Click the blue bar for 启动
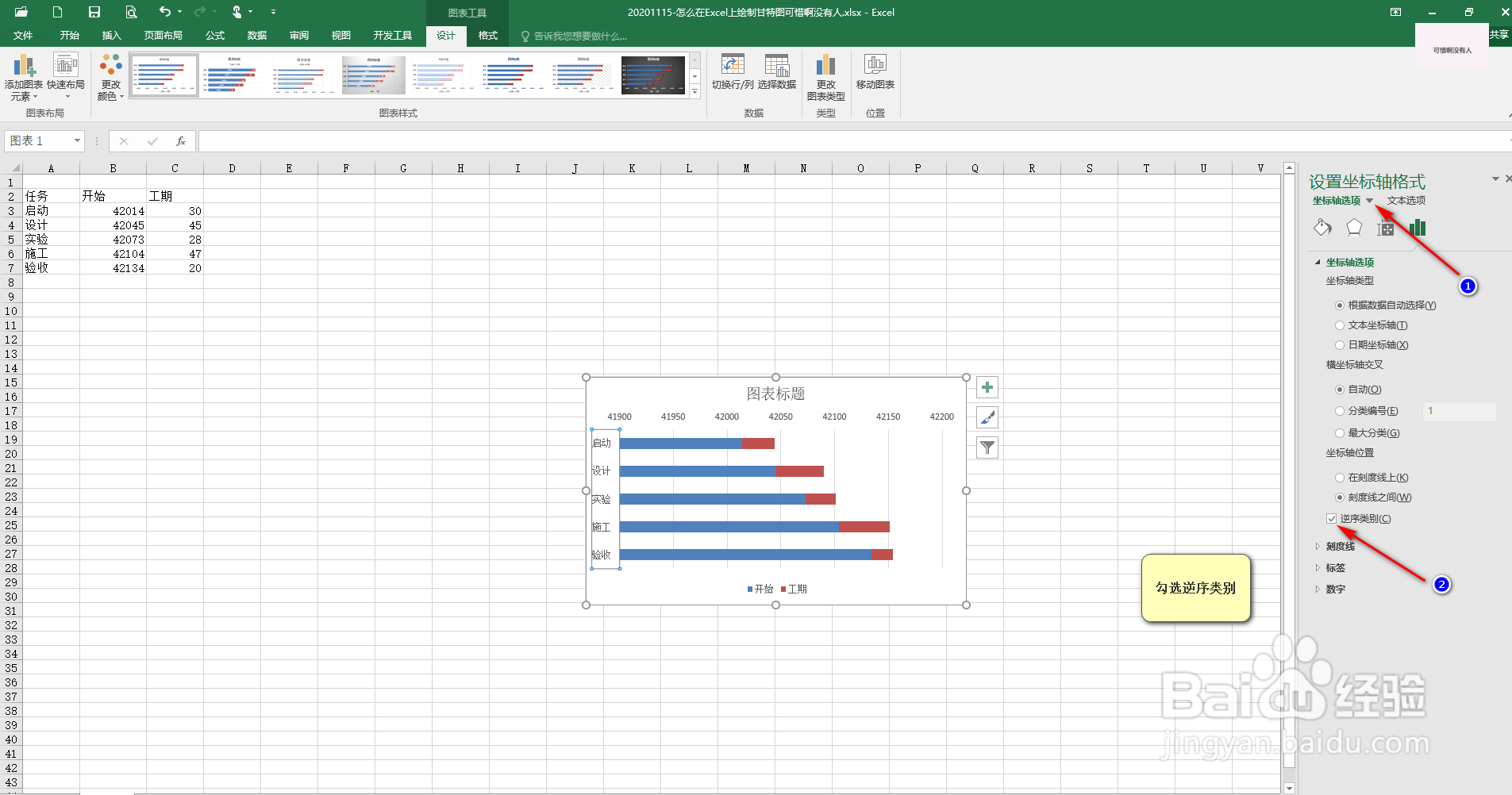This screenshot has height=795, width=1512. [x=681, y=444]
